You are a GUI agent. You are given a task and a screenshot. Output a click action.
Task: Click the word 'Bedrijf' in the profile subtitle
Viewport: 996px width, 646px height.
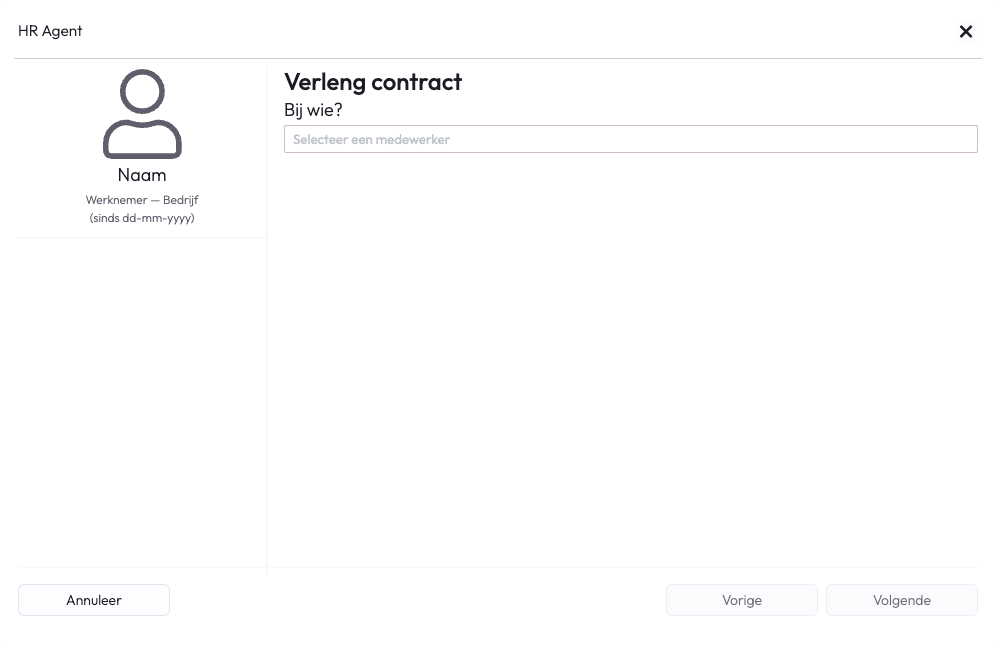(181, 199)
